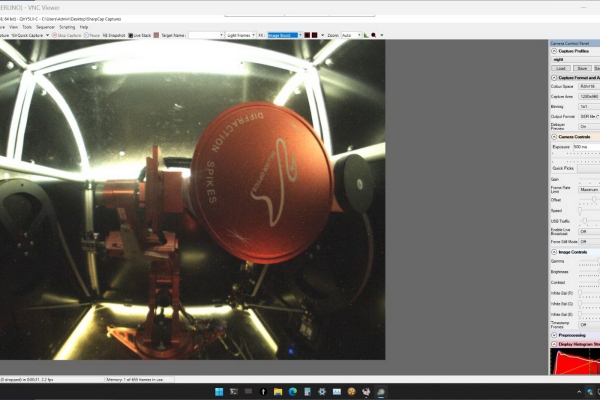Click the White Bal (G) slider
The image size is (600, 400).
point(589,304)
